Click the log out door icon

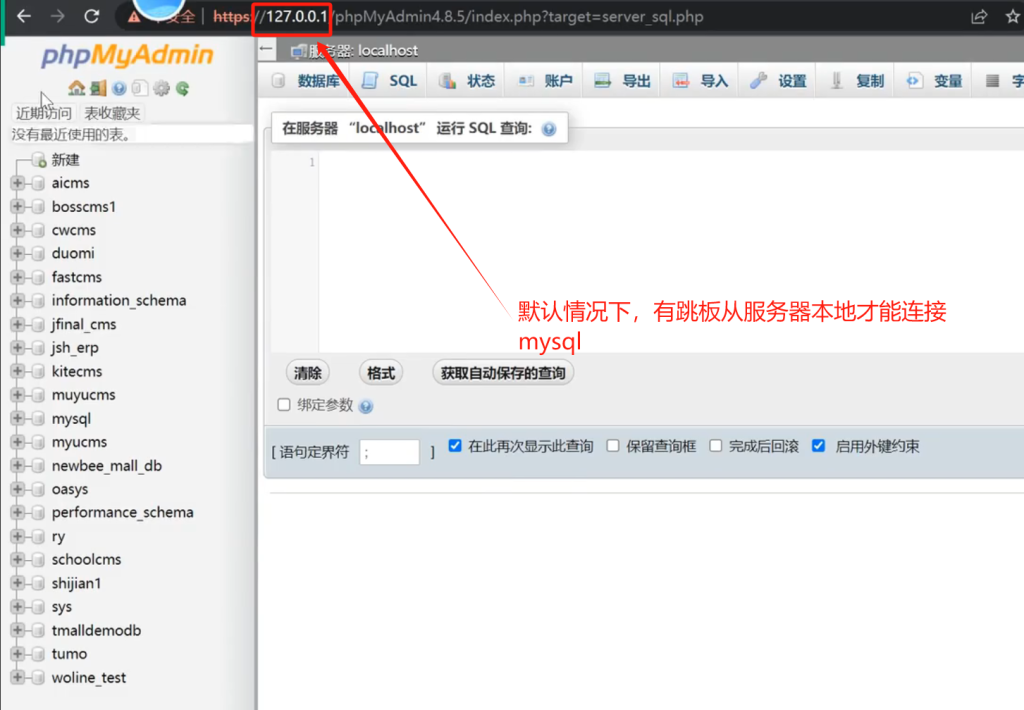[x=99, y=88]
